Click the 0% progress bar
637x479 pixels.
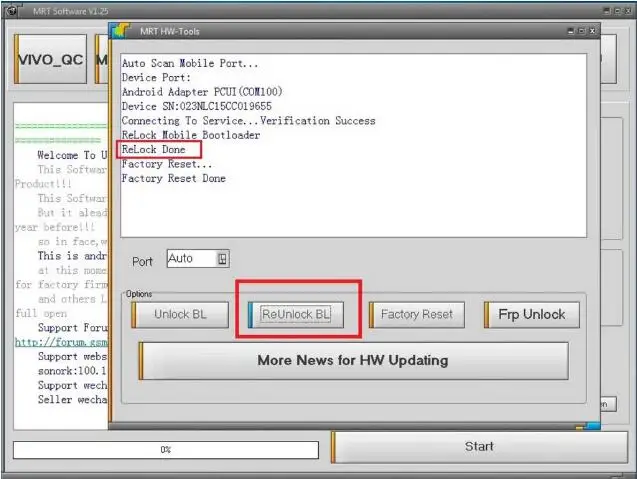(166, 450)
